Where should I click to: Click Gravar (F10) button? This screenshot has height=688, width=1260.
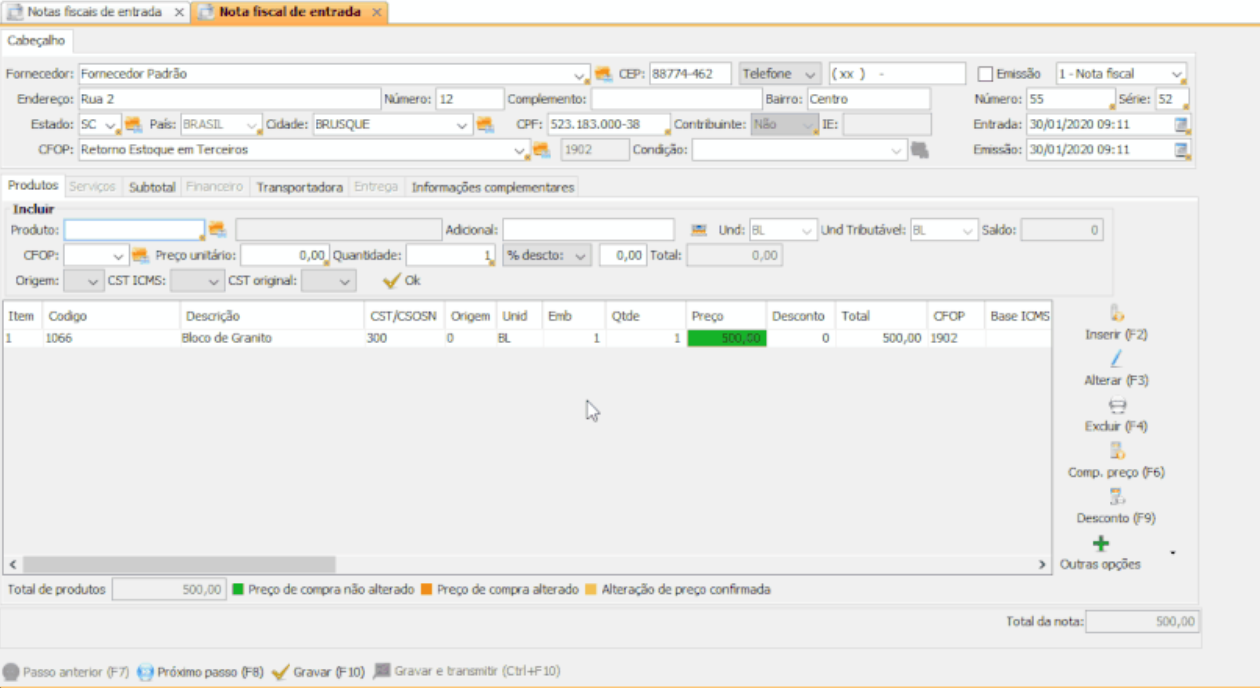coord(318,672)
